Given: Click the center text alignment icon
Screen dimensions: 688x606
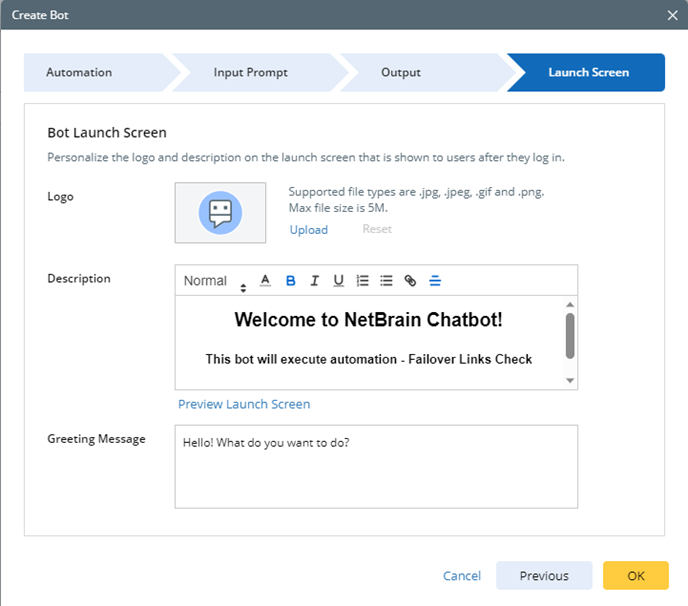Looking at the screenshot, I should (435, 281).
